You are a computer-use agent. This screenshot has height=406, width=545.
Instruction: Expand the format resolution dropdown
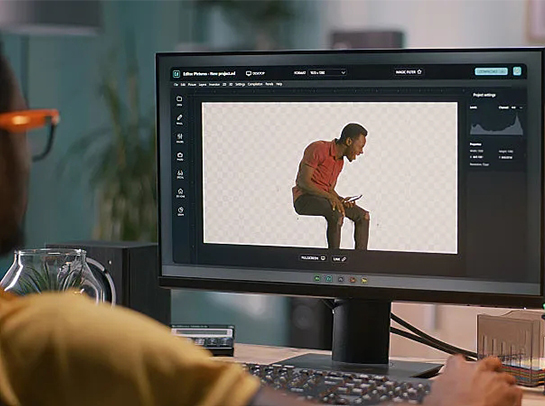327,73
